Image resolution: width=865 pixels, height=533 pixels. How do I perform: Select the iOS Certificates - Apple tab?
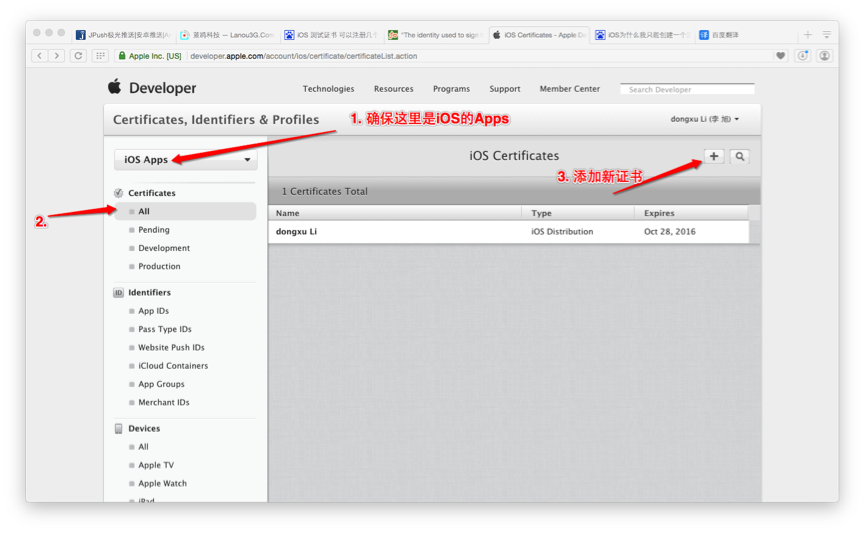click(x=538, y=35)
